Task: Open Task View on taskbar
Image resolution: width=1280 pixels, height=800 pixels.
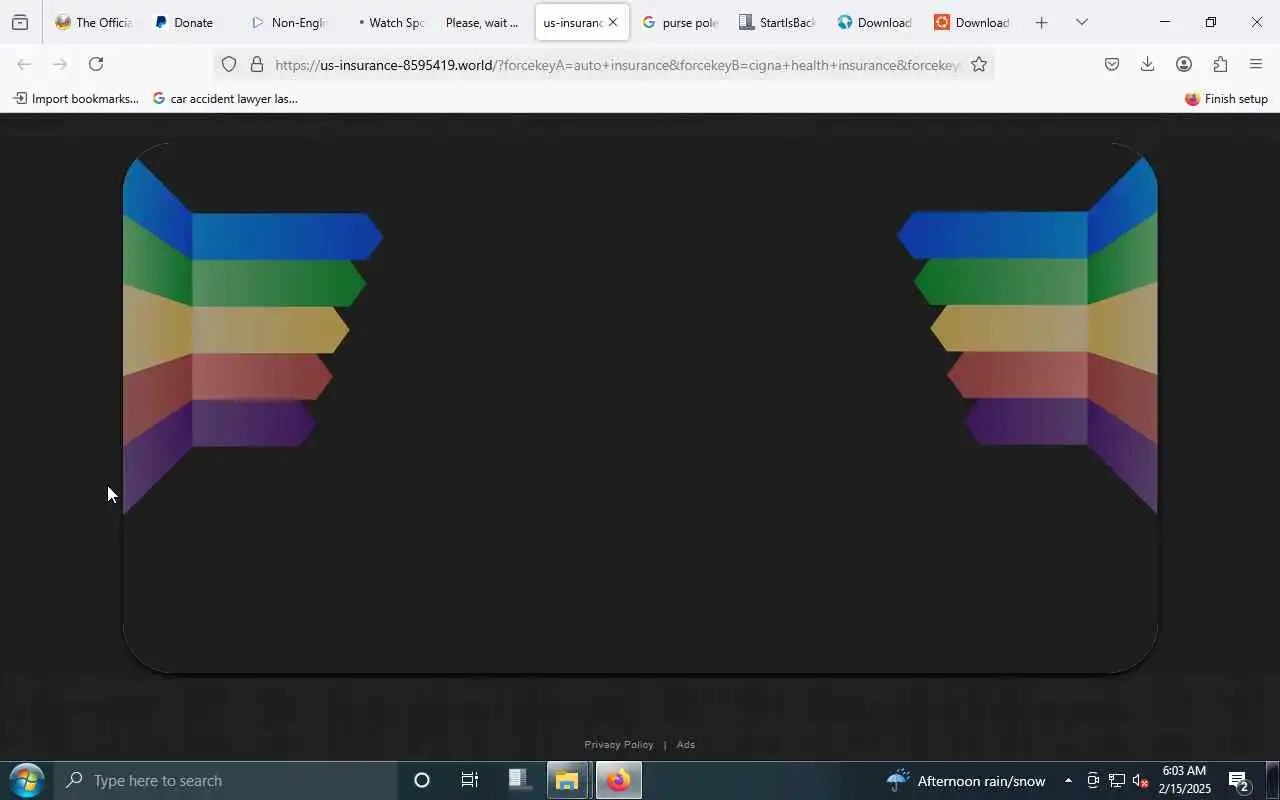Action: [x=469, y=780]
